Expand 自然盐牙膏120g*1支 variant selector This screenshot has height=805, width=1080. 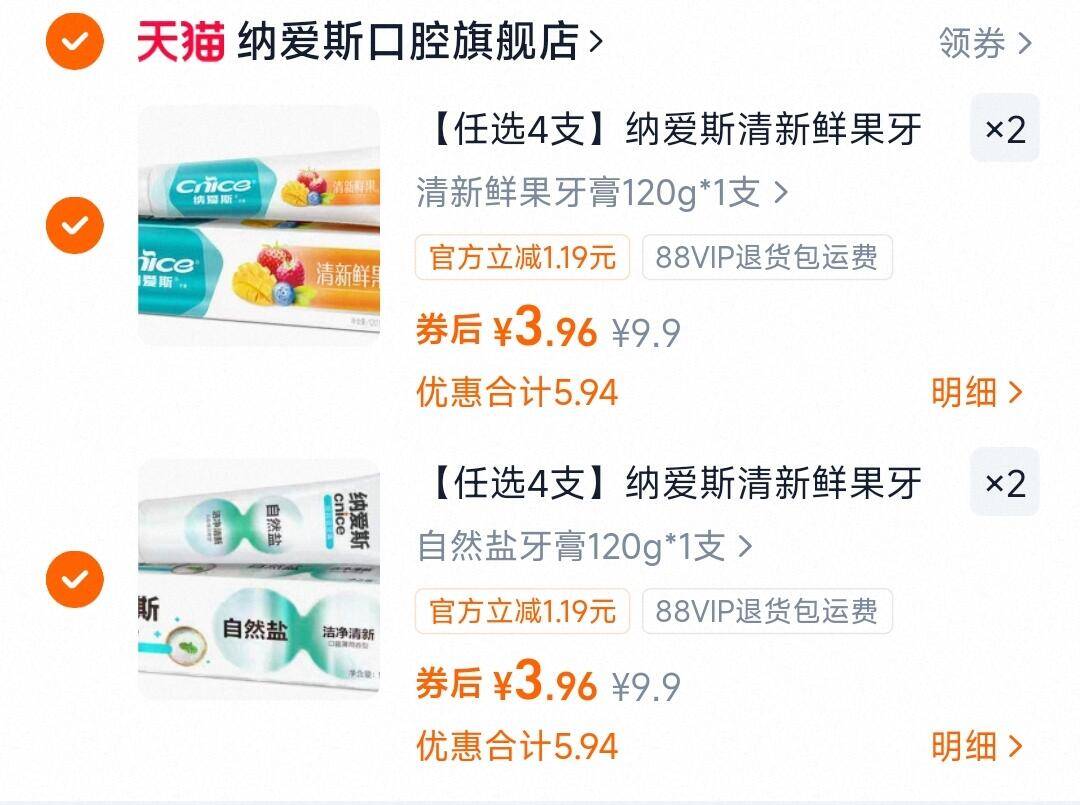coord(585,547)
